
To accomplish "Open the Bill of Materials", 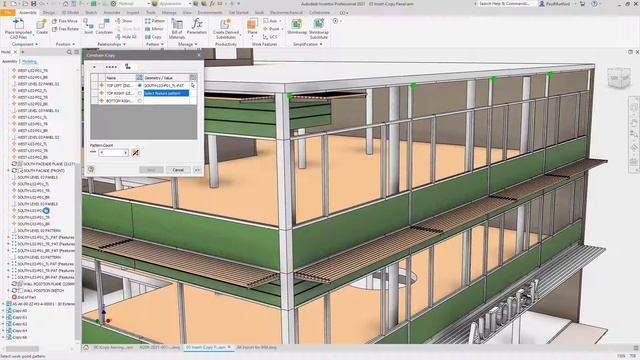I will pos(177,29).
